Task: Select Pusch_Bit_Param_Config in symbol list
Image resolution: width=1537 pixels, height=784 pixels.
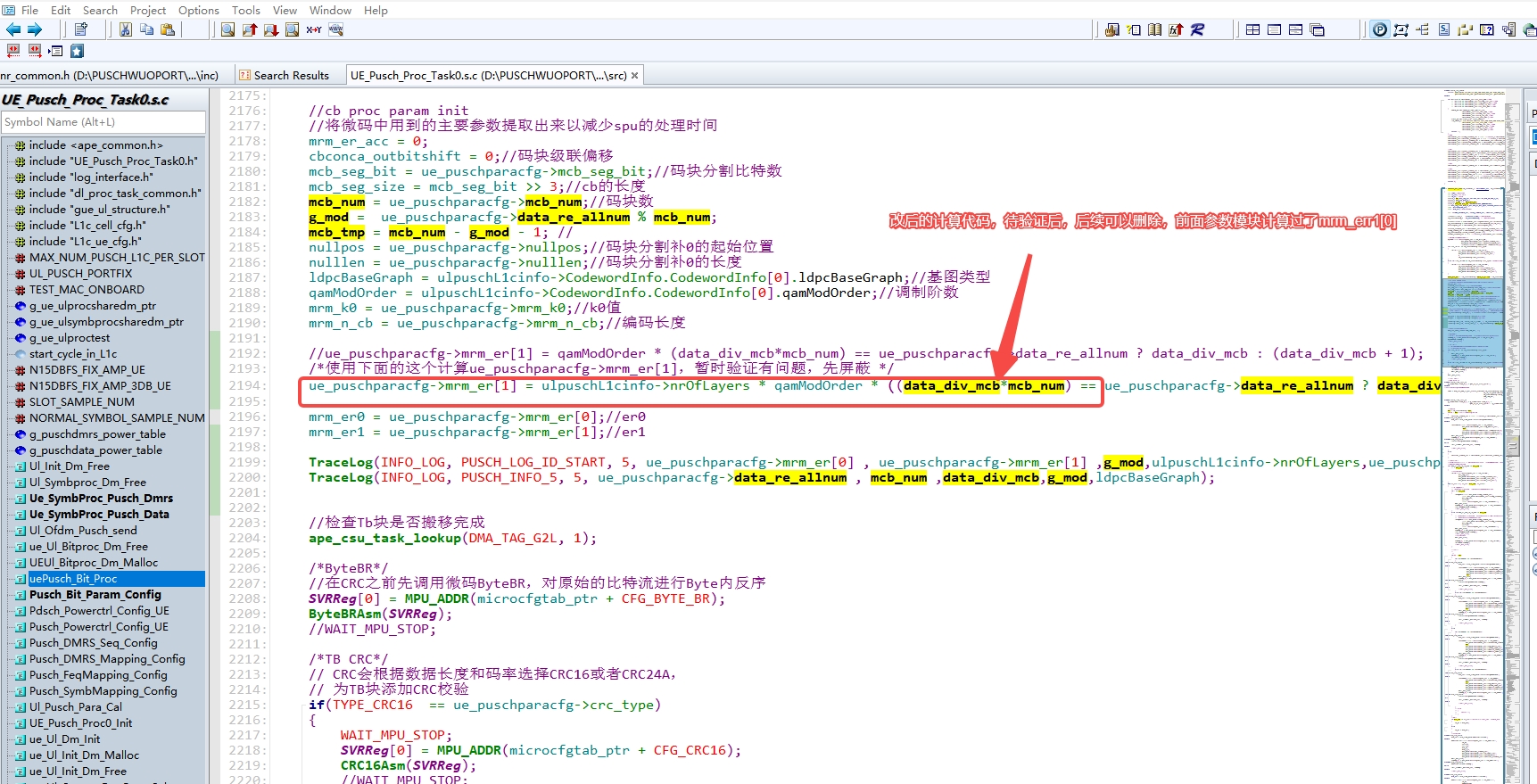Action: [x=95, y=595]
